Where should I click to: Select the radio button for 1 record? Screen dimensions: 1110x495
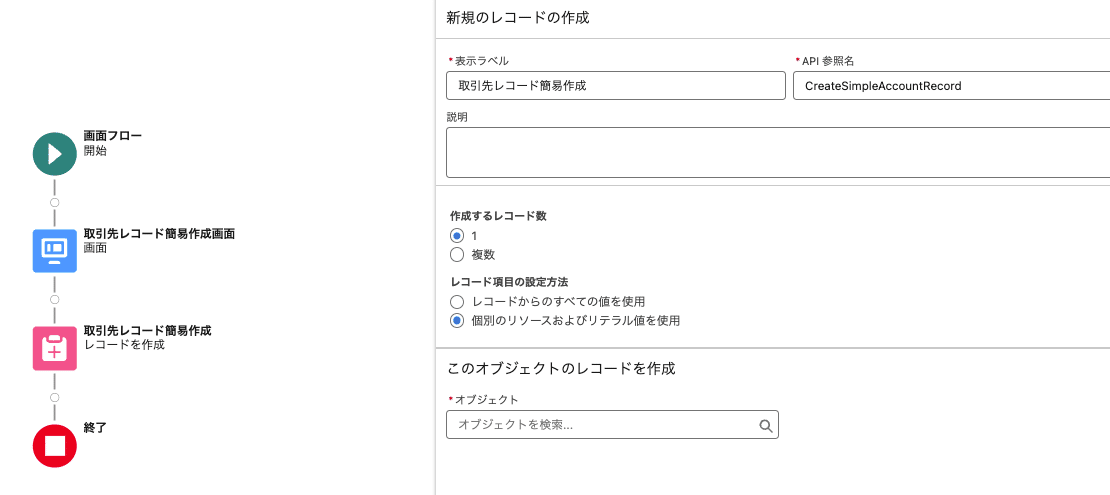457,236
